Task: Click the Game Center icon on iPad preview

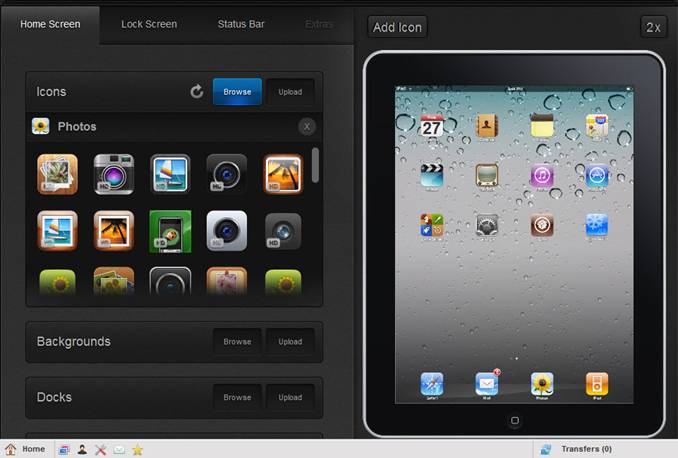Action: pos(432,225)
